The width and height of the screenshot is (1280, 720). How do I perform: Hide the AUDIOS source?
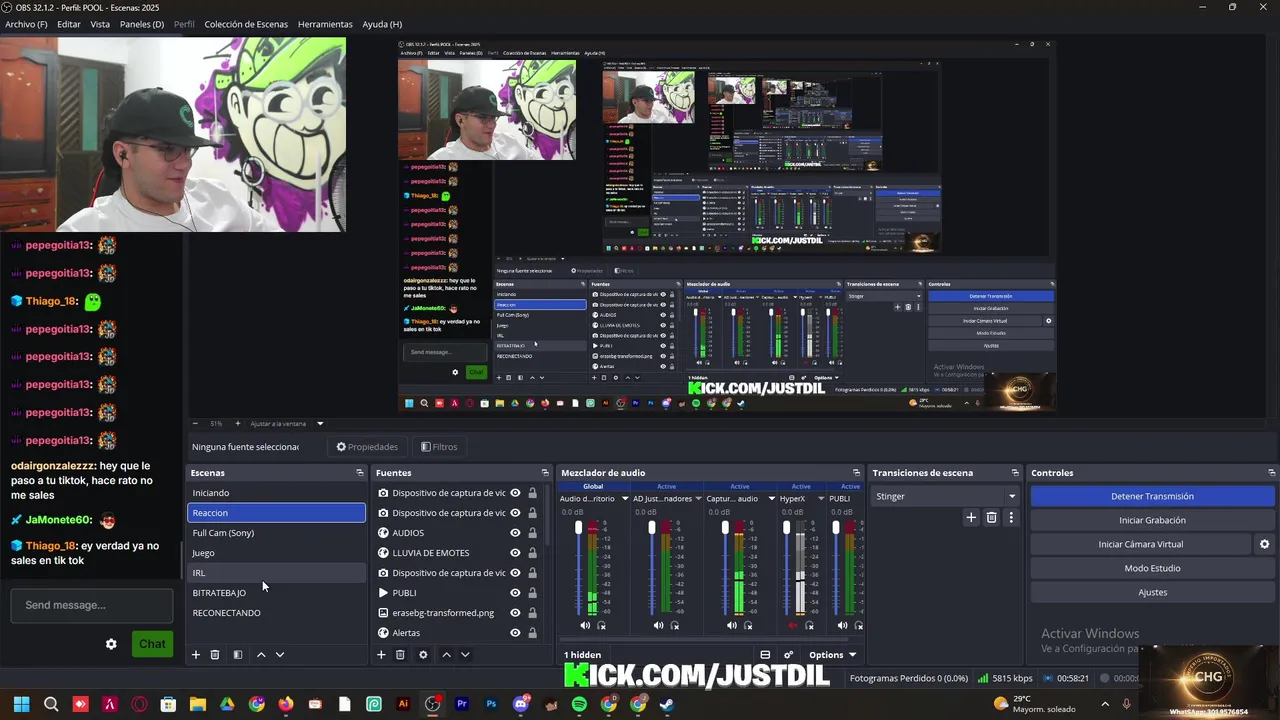[x=515, y=533]
